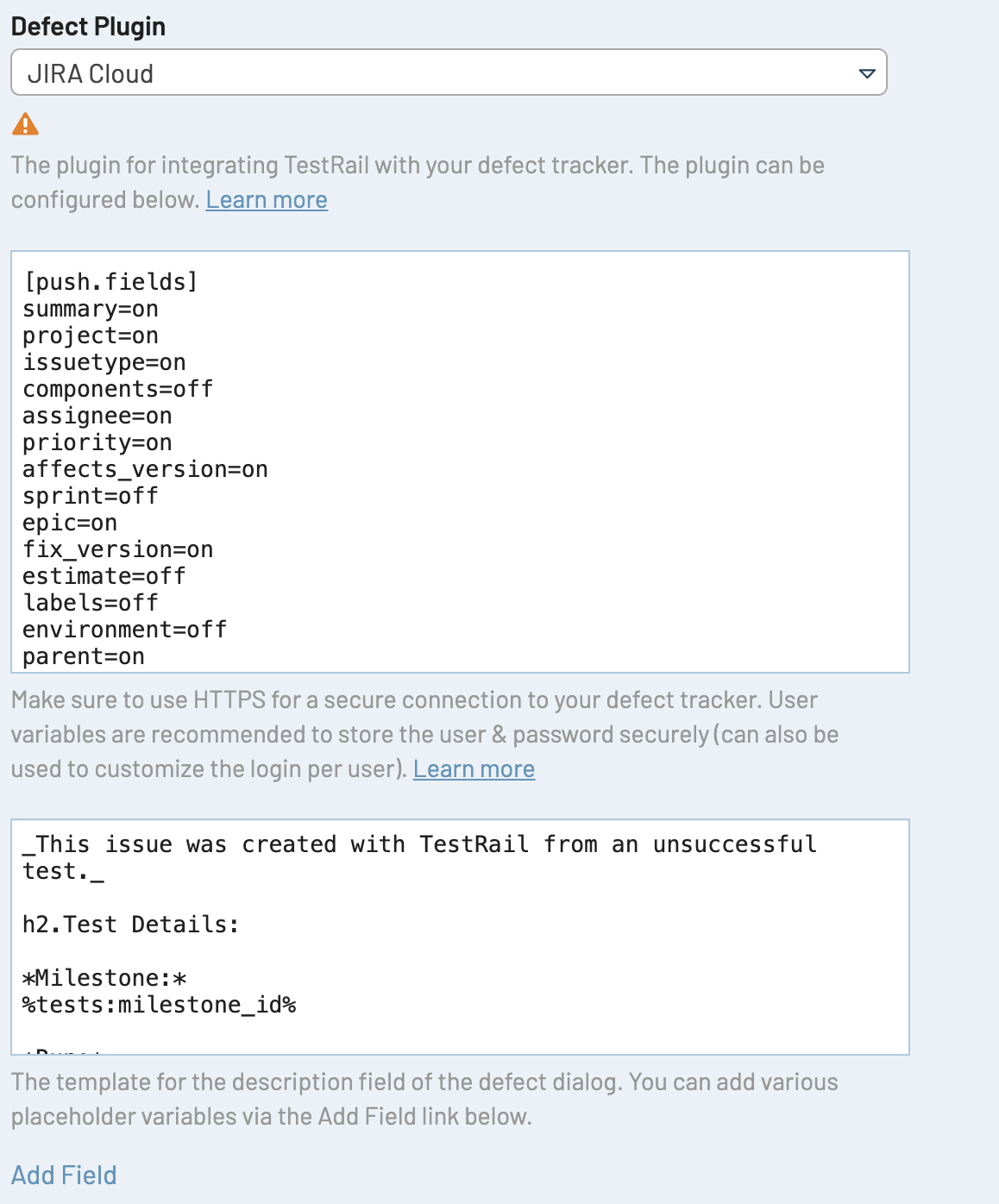Click the environment=off configuration line
This screenshot has width=999, height=1204.
tap(124, 630)
